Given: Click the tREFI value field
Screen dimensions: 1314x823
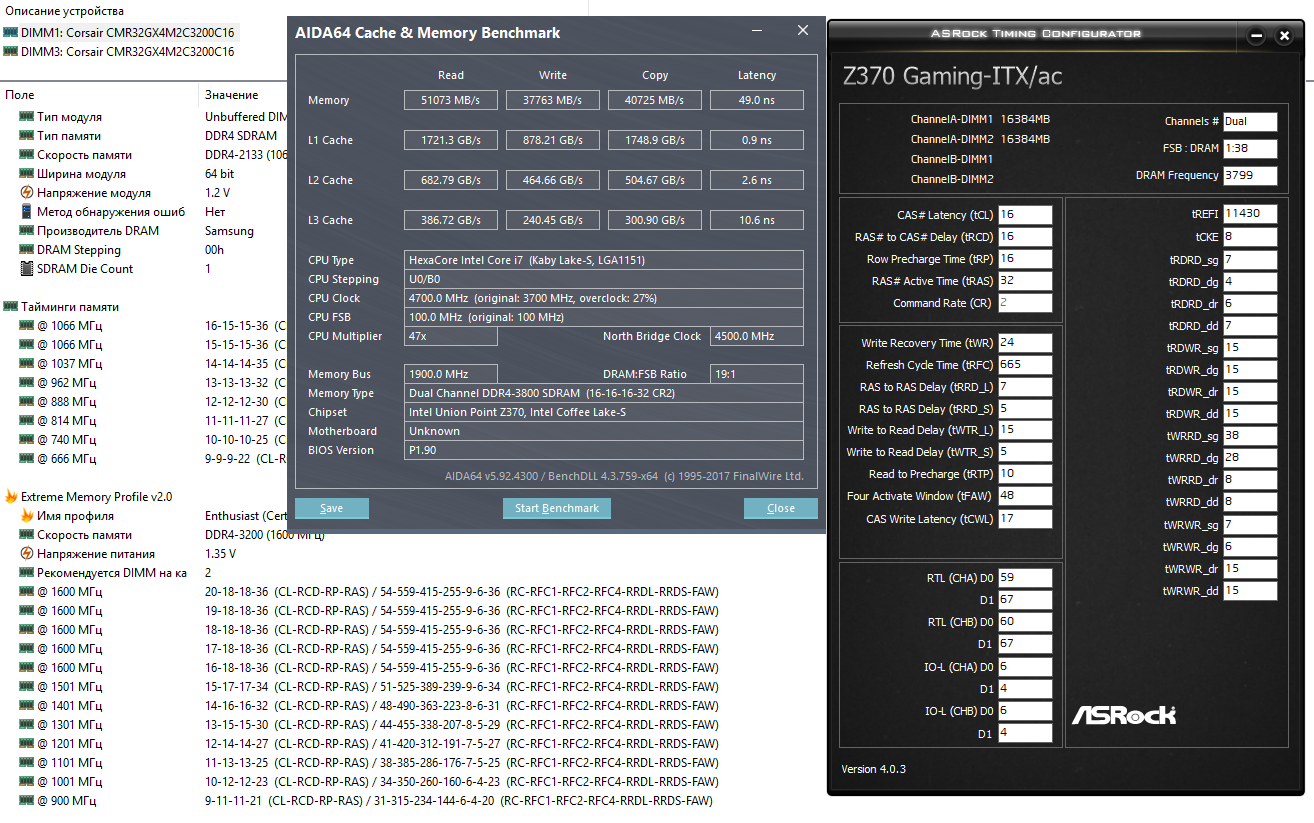Looking at the screenshot, I should point(1250,215).
